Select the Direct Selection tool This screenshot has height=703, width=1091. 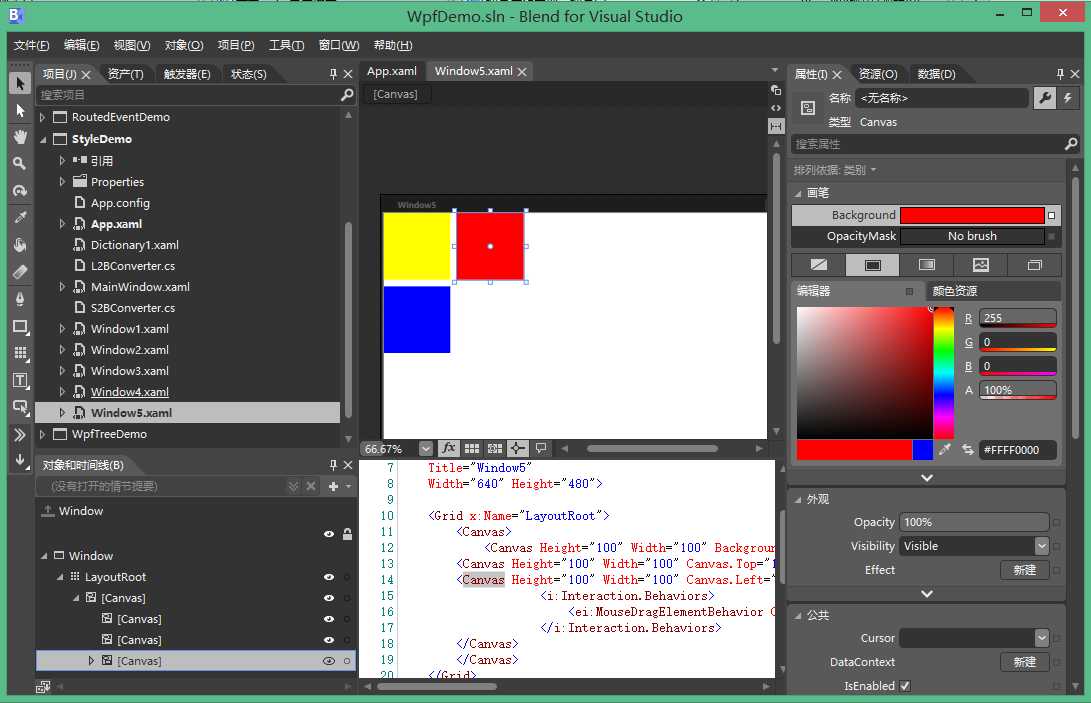tap(20, 111)
